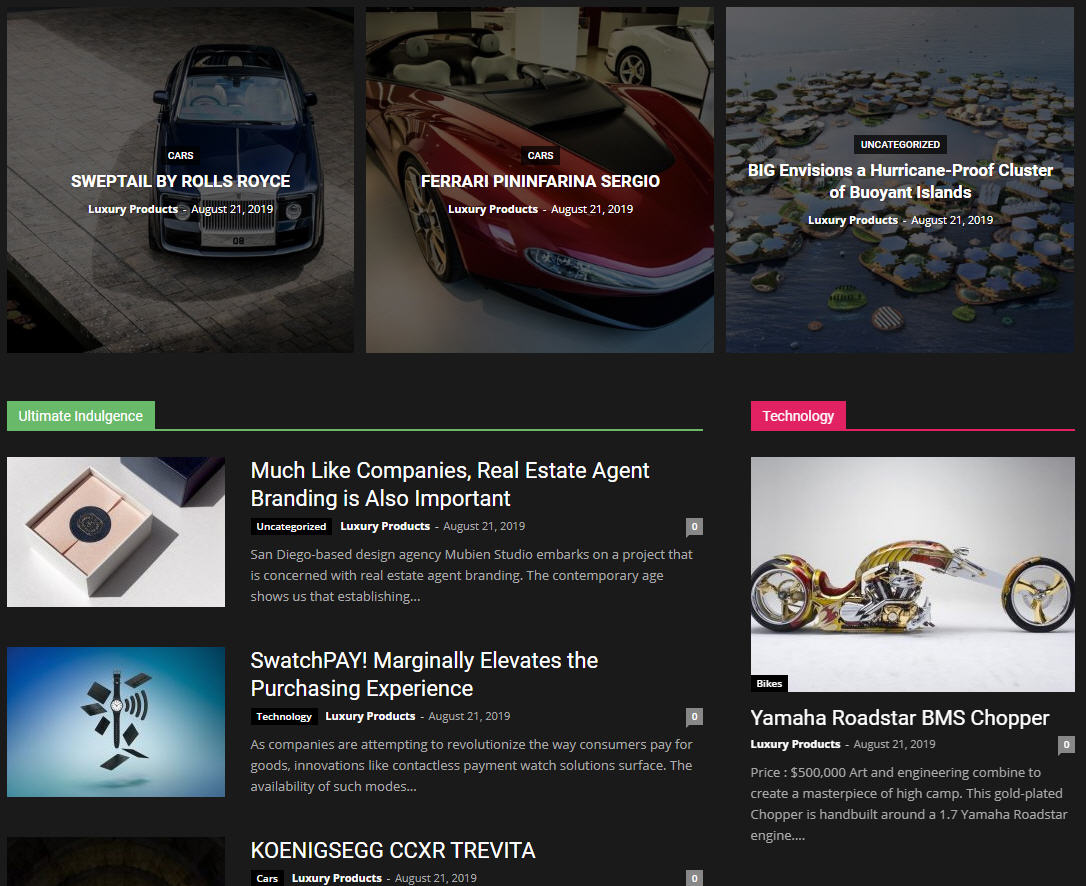This screenshot has height=886, width=1086.
Task: Open the Koenigsegg CCXR Trevita article
Action: (393, 850)
